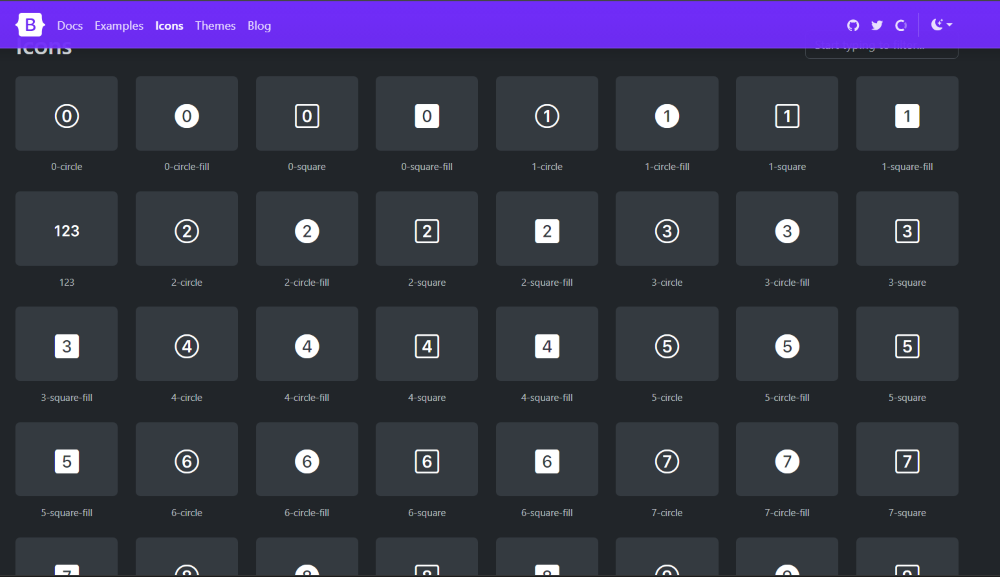The width and height of the screenshot is (1000, 577).
Task: Open the 2-square-fill icon
Action: pyautogui.click(x=547, y=229)
